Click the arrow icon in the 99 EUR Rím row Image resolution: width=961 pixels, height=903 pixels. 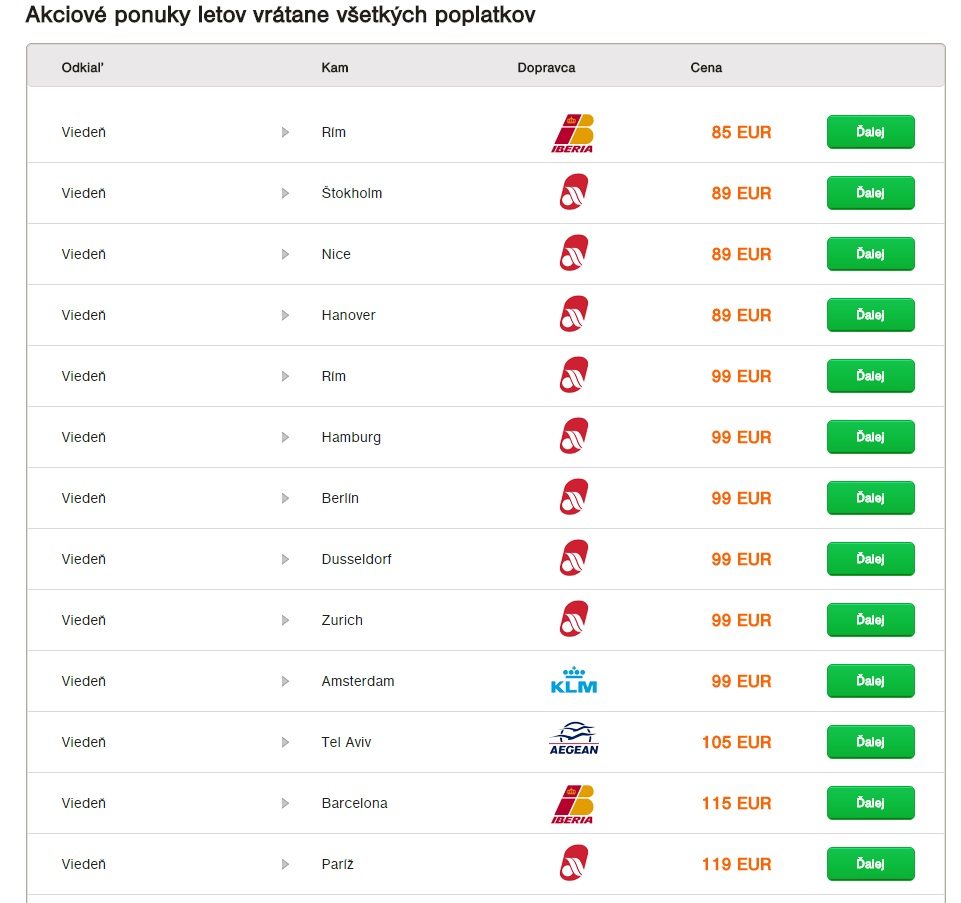pyautogui.click(x=285, y=376)
